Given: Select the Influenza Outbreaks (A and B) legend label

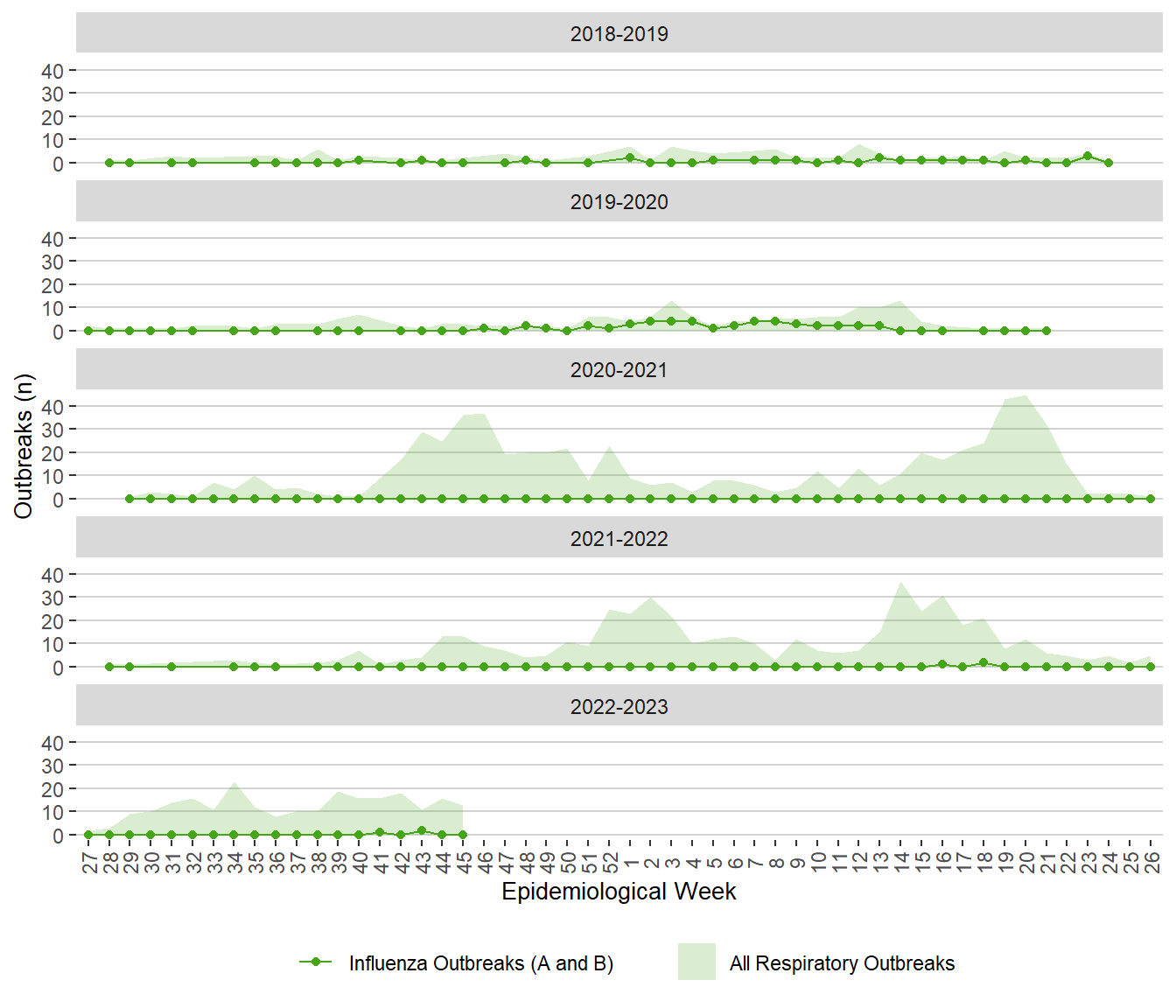Looking at the screenshot, I should 480,963.
